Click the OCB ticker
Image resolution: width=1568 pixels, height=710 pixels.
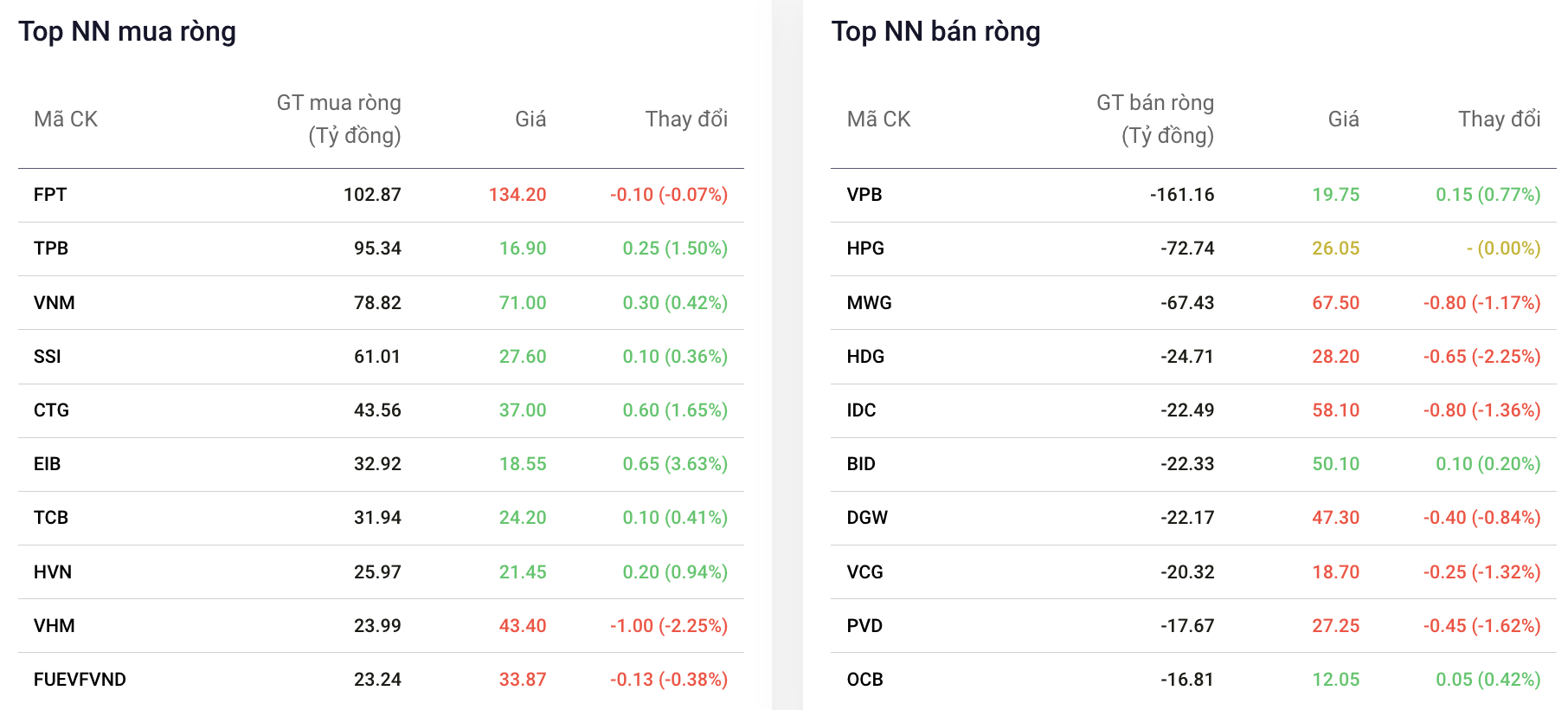pyautogui.click(x=865, y=680)
